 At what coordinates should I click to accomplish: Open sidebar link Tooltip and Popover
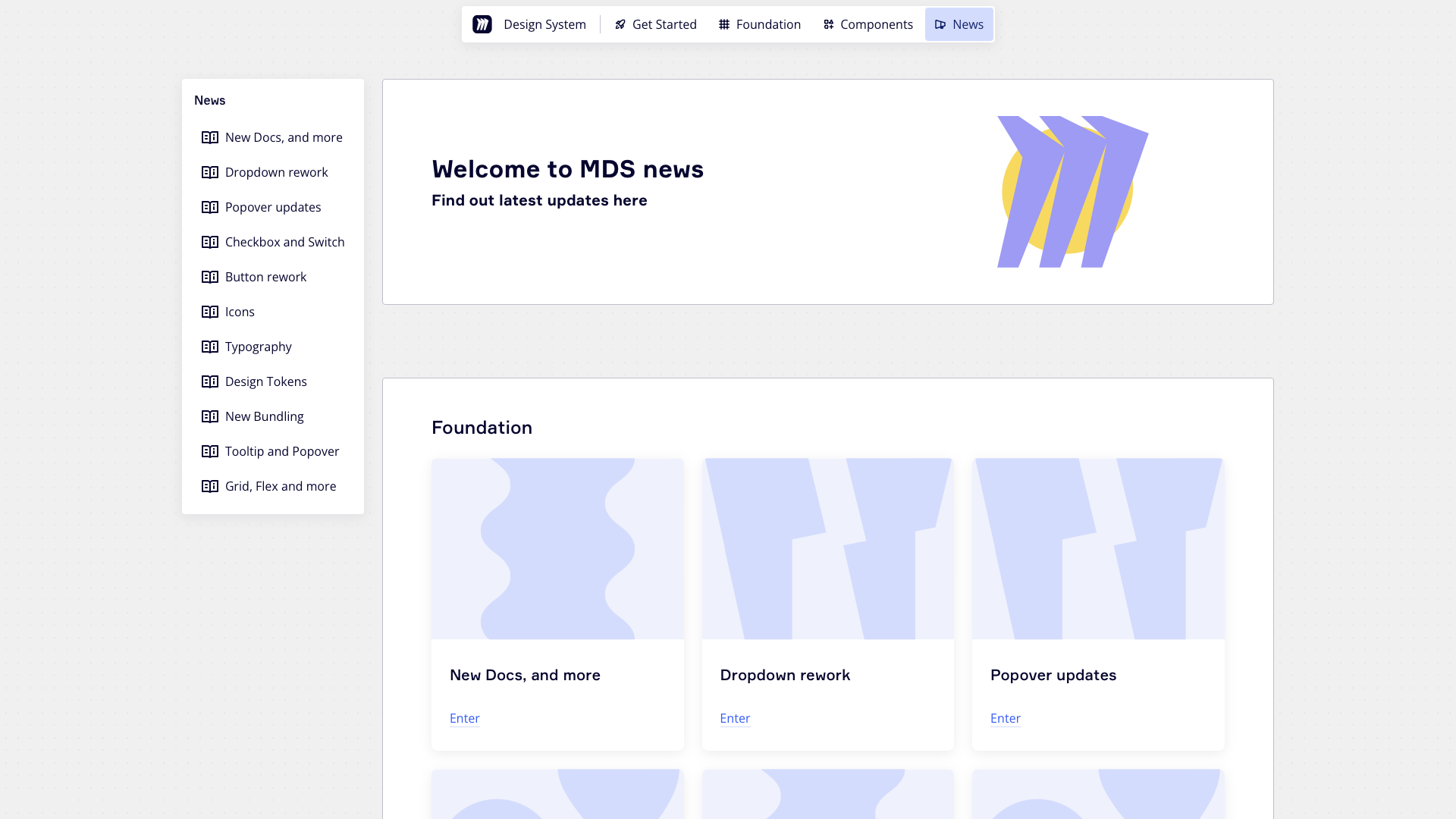pos(273,451)
